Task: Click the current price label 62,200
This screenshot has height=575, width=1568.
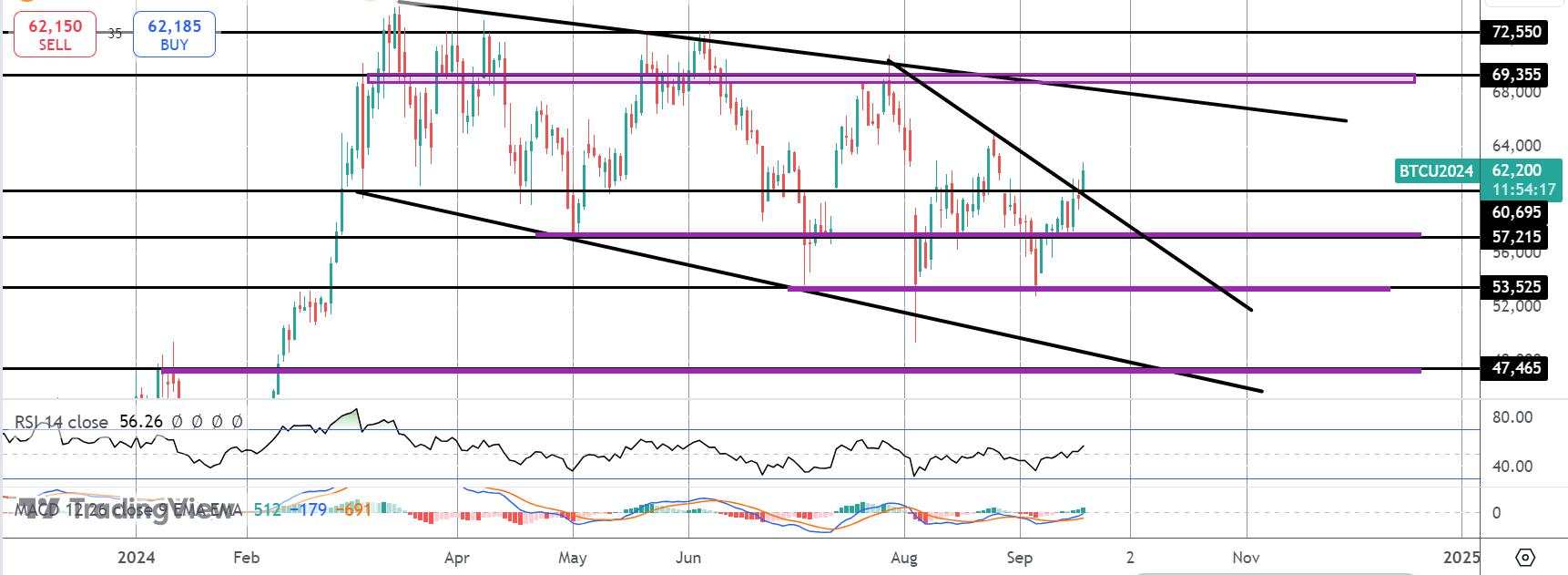Action: click(1516, 170)
